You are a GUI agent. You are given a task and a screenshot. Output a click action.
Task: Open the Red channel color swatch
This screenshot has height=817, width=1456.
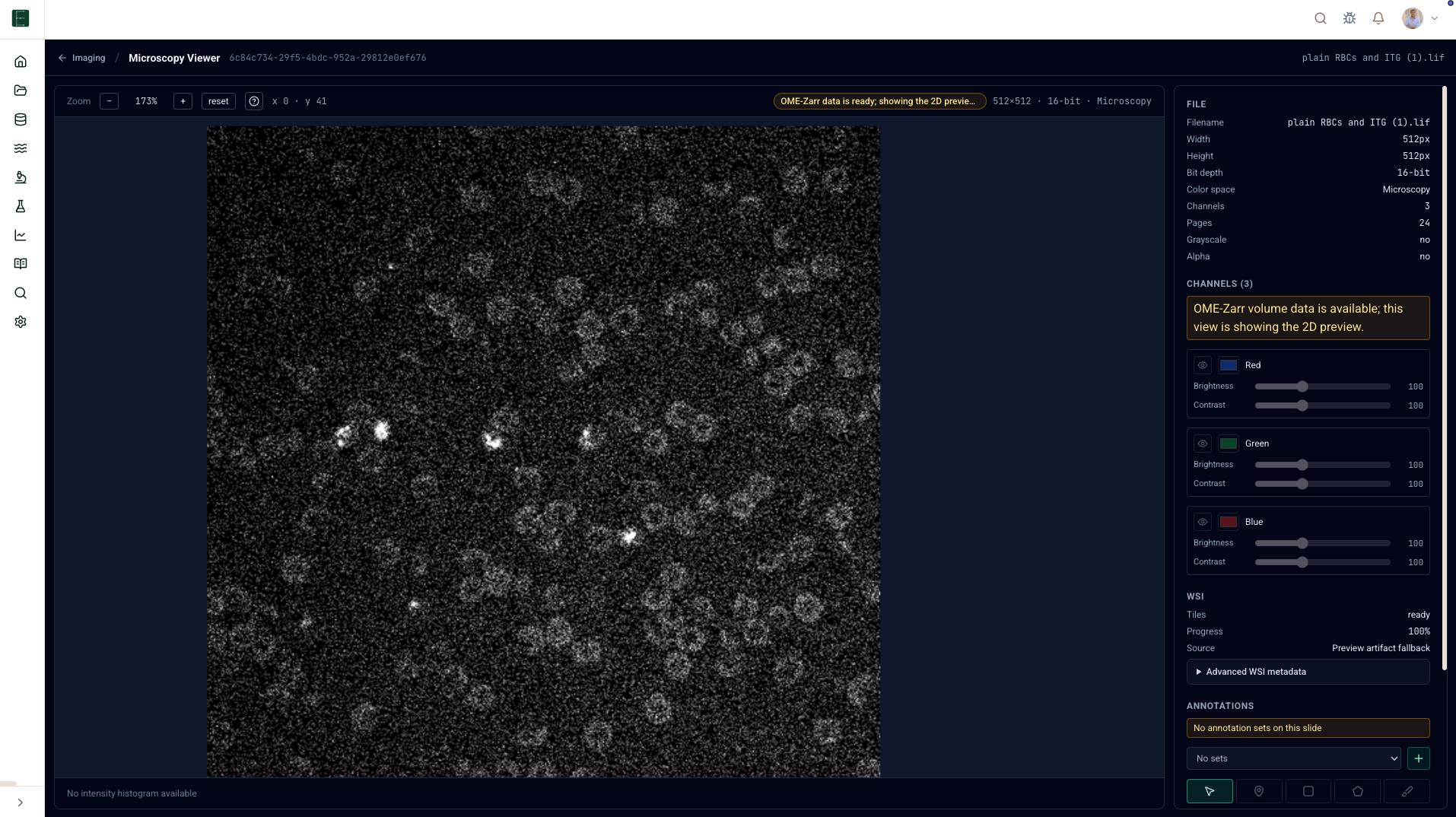tap(1229, 365)
